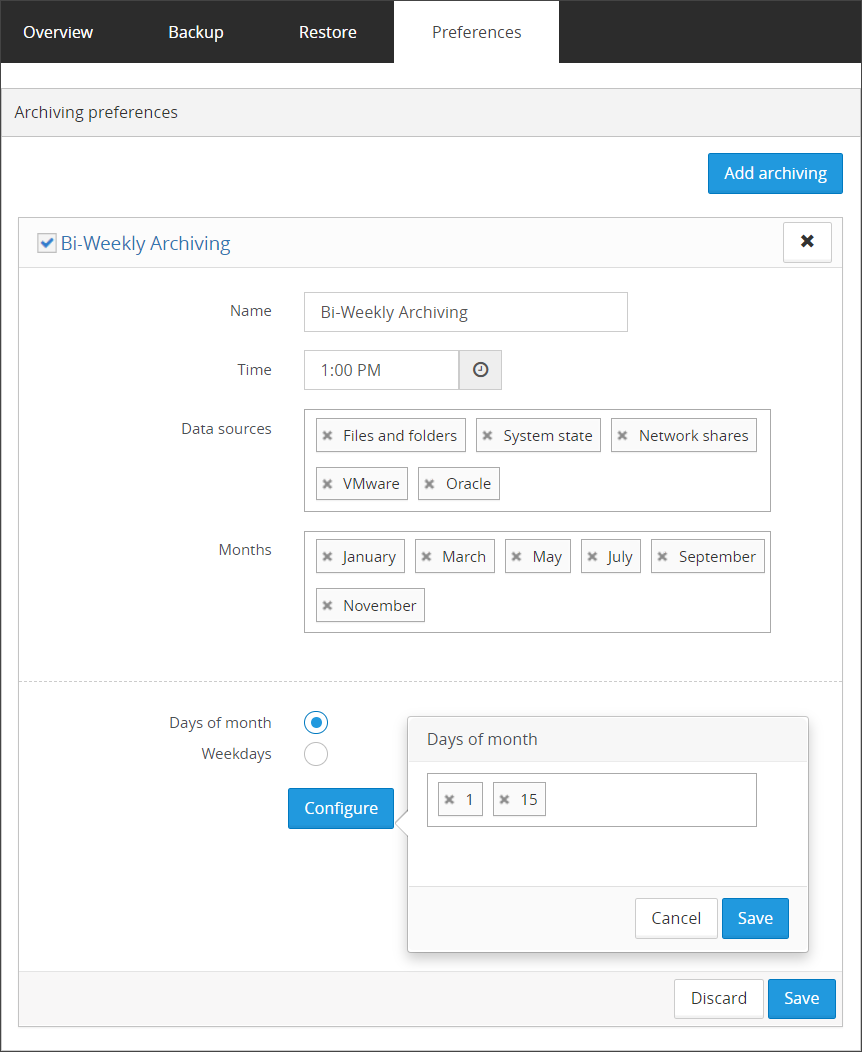Remove the System state data source

[487, 436]
